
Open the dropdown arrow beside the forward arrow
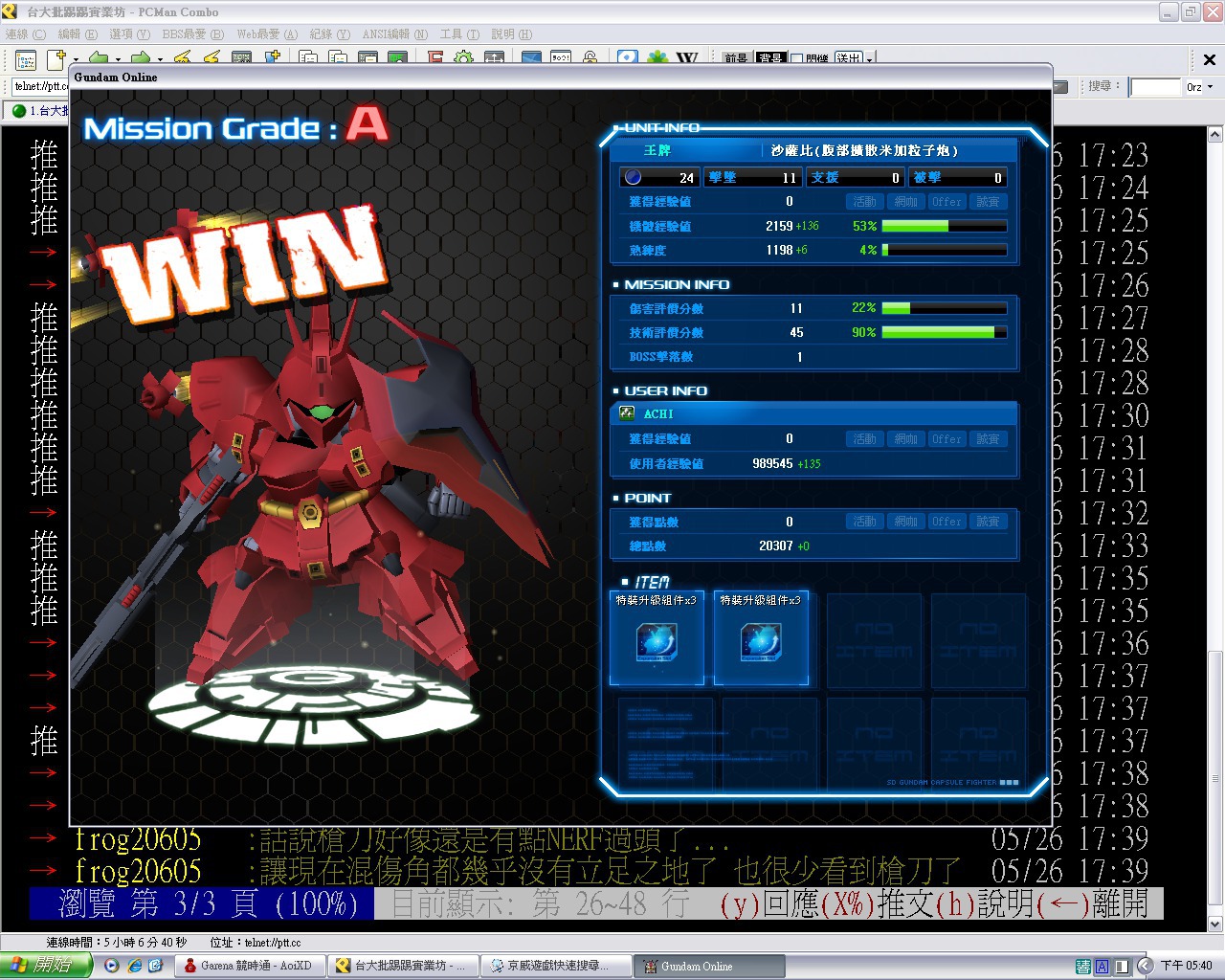pyautogui.click(x=160, y=59)
